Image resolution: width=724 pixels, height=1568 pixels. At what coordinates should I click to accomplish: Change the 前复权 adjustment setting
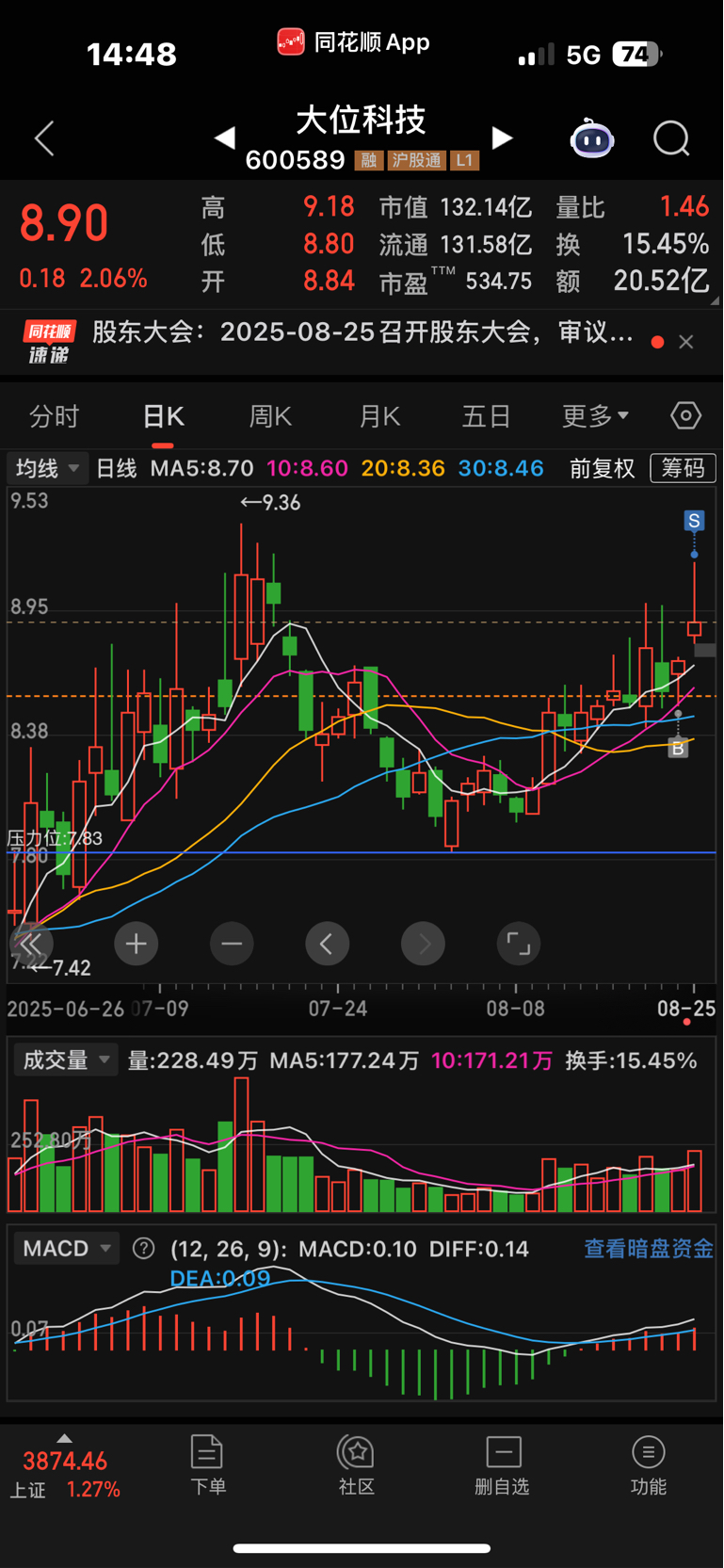(603, 468)
